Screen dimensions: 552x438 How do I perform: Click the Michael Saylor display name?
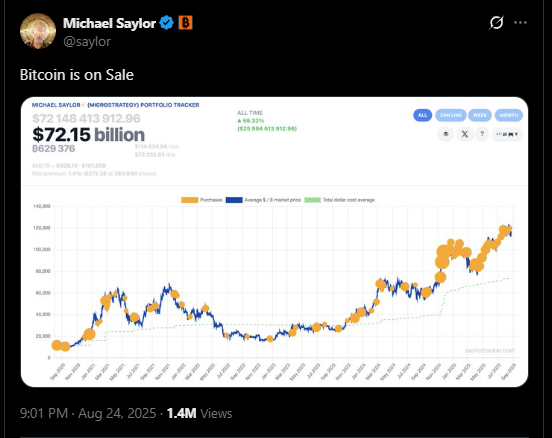point(109,23)
